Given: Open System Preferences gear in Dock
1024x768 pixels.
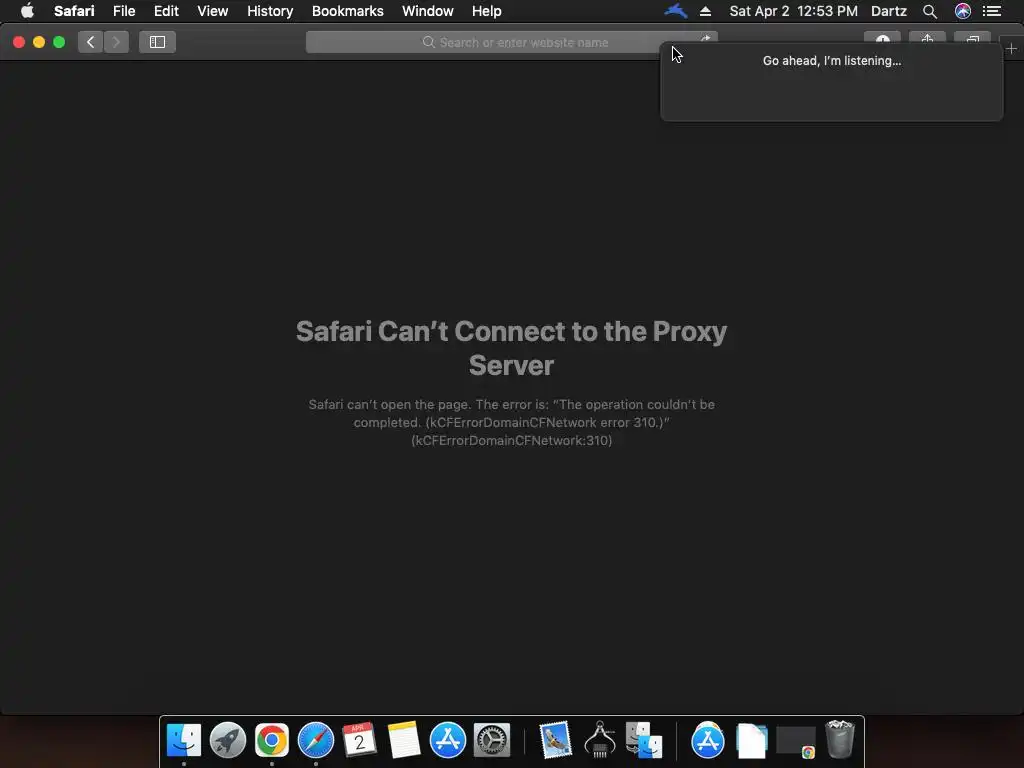Looking at the screenshot, I should 491,740.
